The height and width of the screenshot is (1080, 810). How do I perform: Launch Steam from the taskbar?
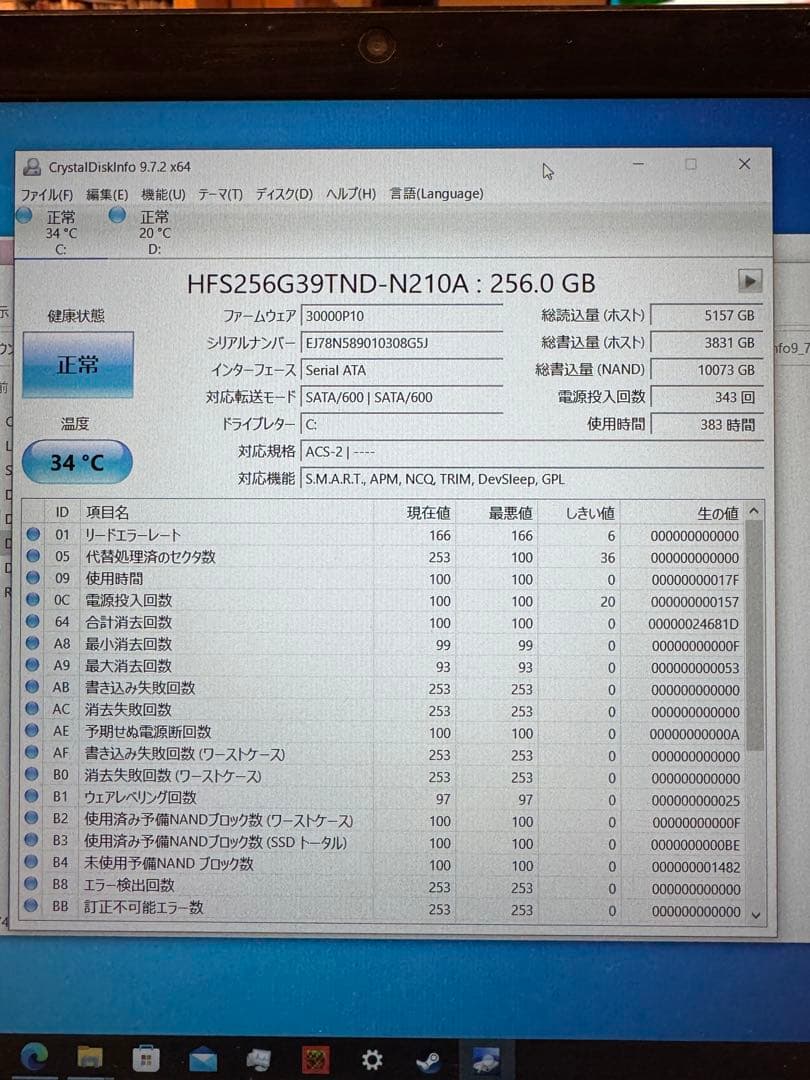428,1058
